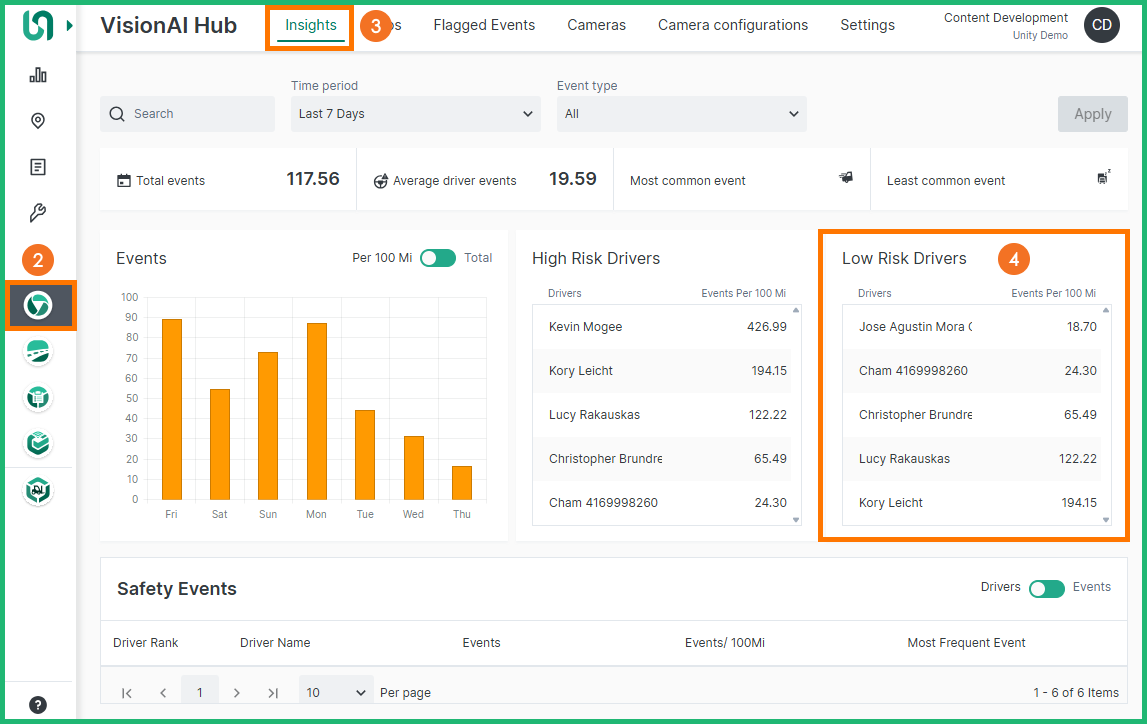Click the Monday bar in Events chart
Screen dimensions: 1147x724
[316, 411]
